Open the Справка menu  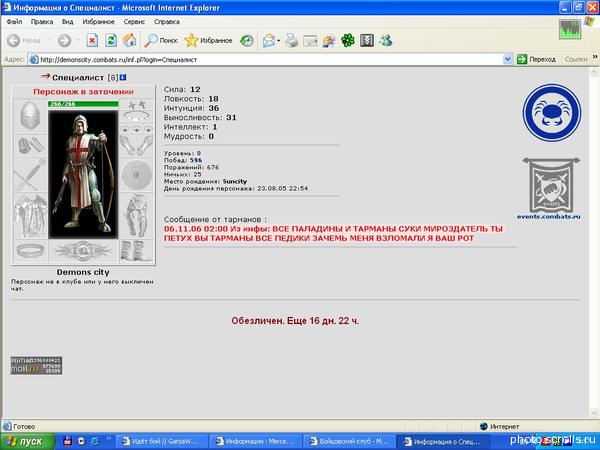[167, 22]
